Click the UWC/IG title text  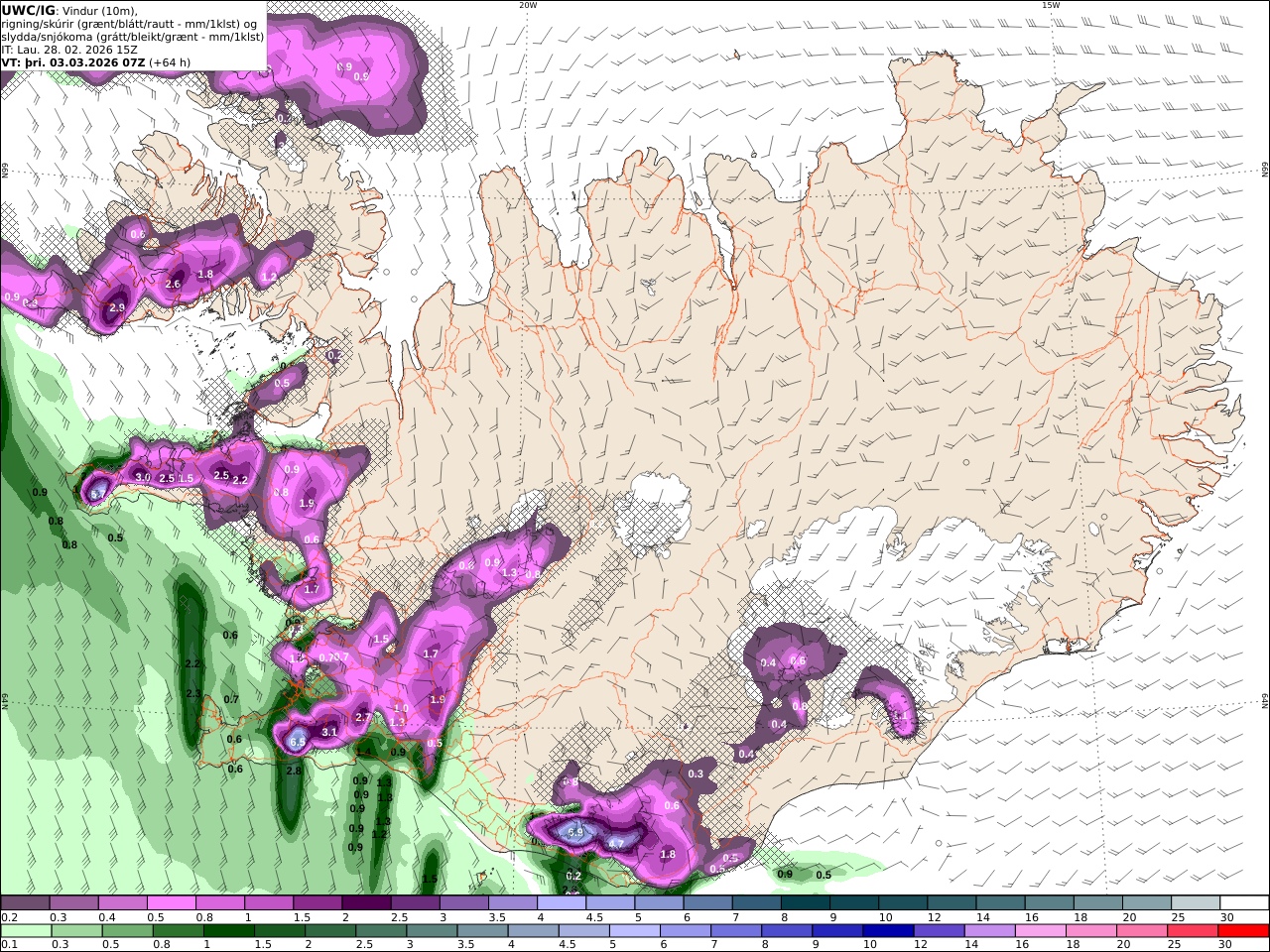(27, 10)
